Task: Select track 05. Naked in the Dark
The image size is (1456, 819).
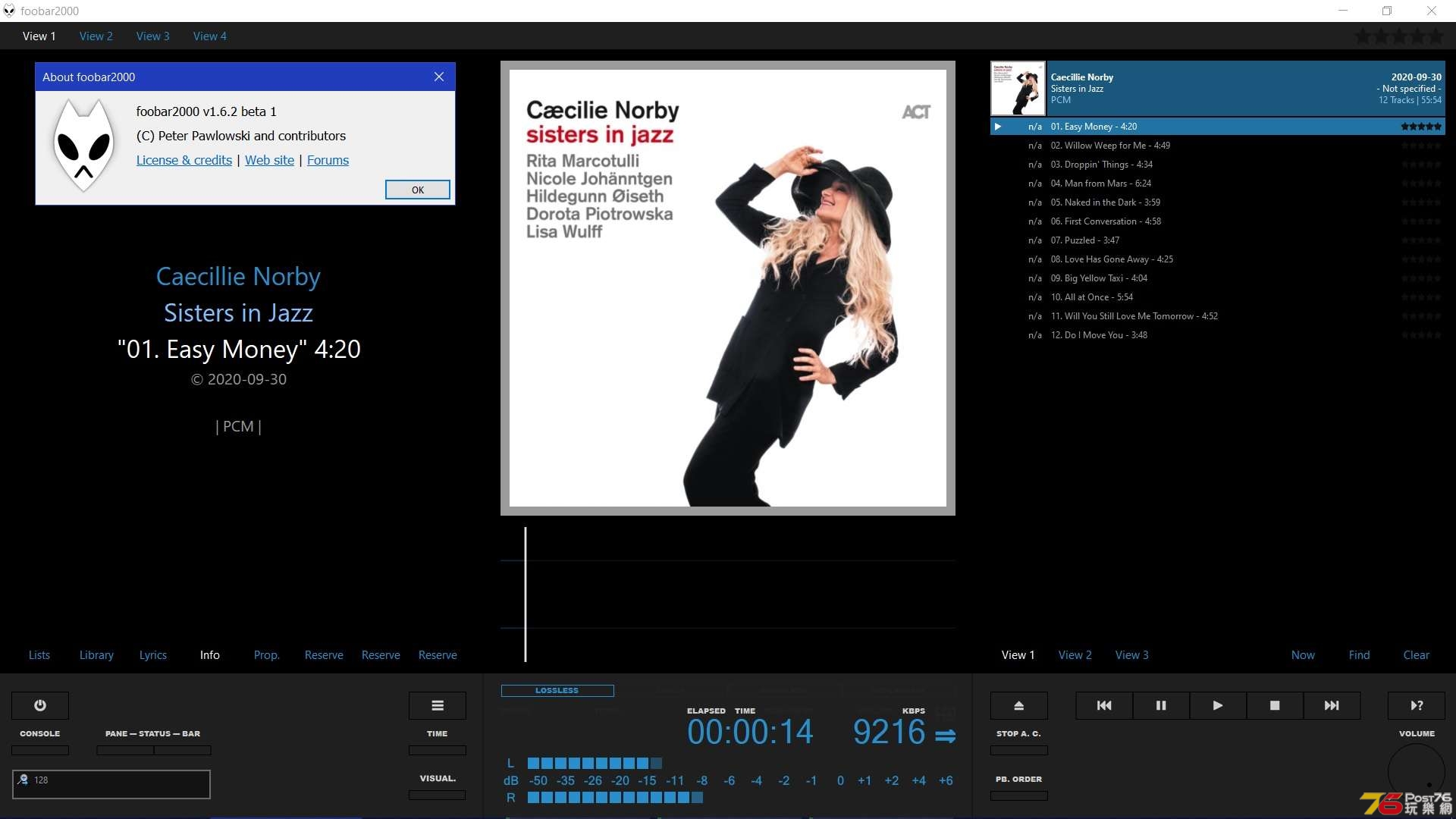Action: click(x=1218, y=202)
